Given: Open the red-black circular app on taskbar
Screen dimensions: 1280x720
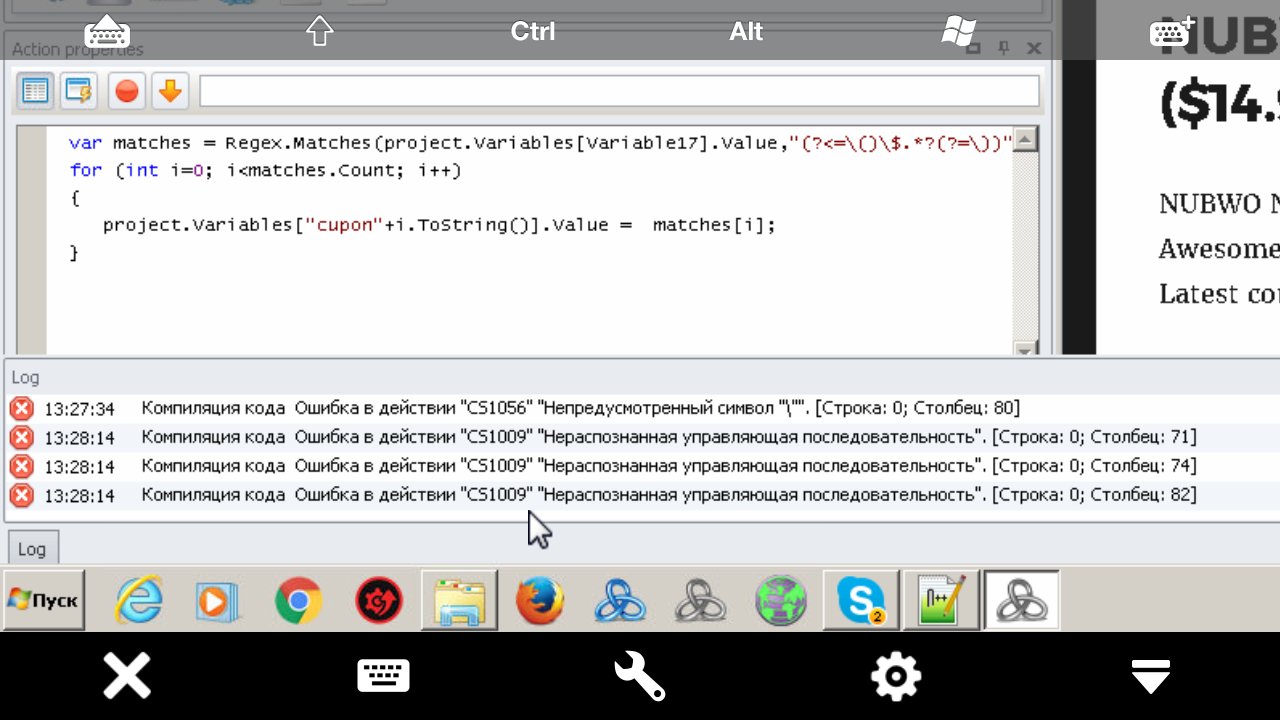Looking at the screenshot, I should click(379, 601).
